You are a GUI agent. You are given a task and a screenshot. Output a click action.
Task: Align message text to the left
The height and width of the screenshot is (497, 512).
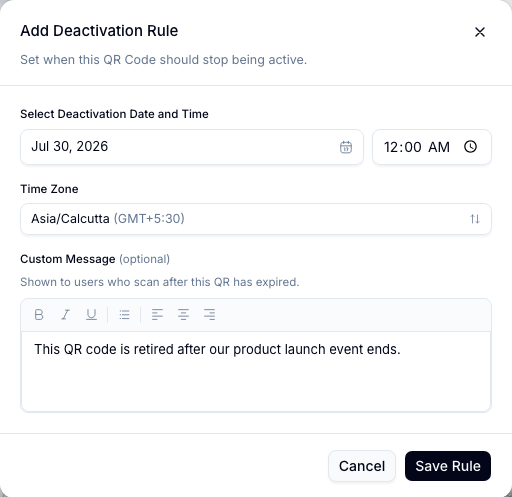click(157, 315)
